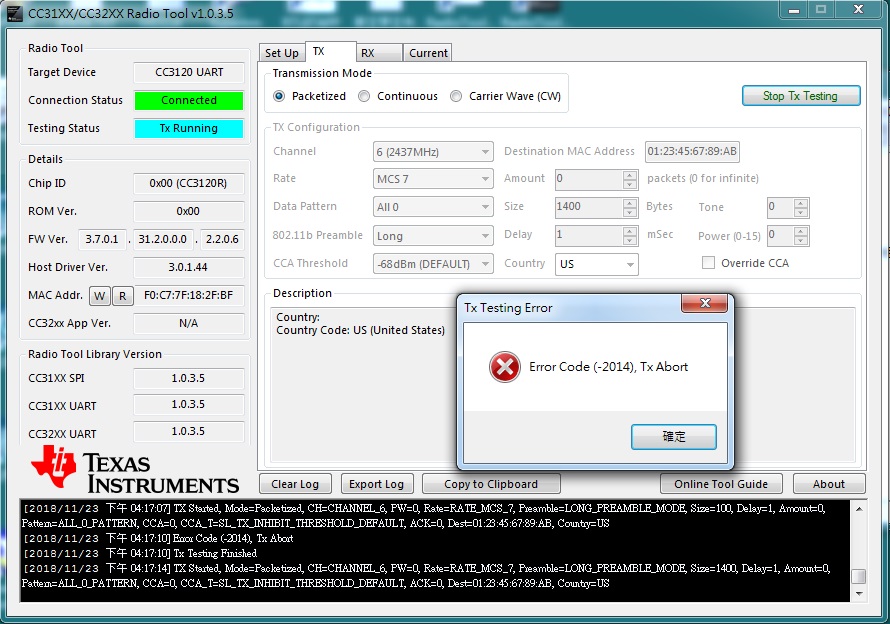Click 'Tx Testing Finished' log line
Viewport: 890px width, 624px height.
pos(215,553)
